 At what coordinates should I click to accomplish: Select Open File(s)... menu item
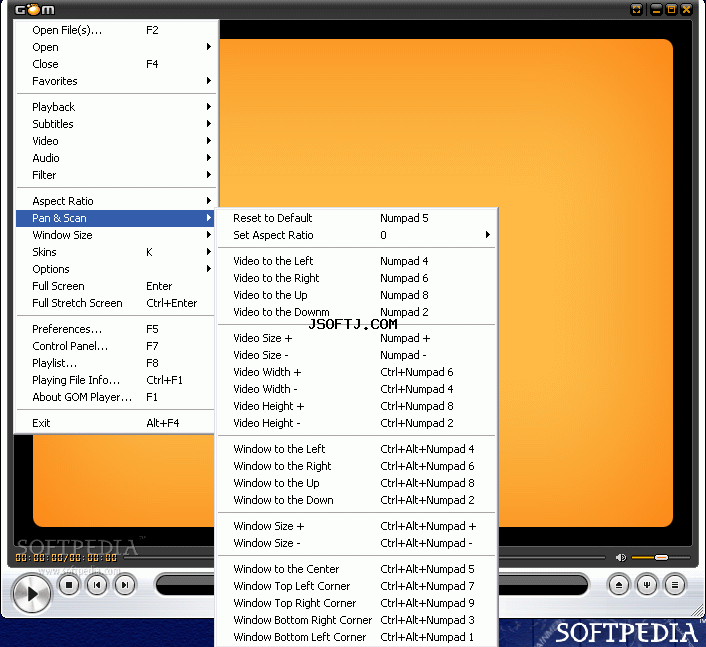click(x=116, y=30)
